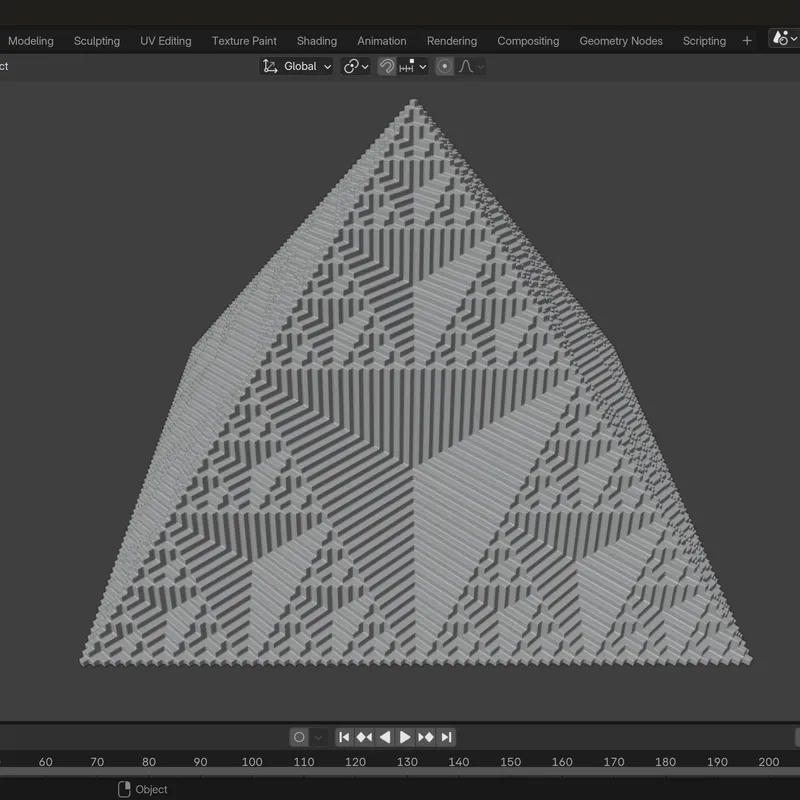Open the Global transform orientation dropdown
The width and height of the screenshot is (800, 800).
click(x=327, y=66)
